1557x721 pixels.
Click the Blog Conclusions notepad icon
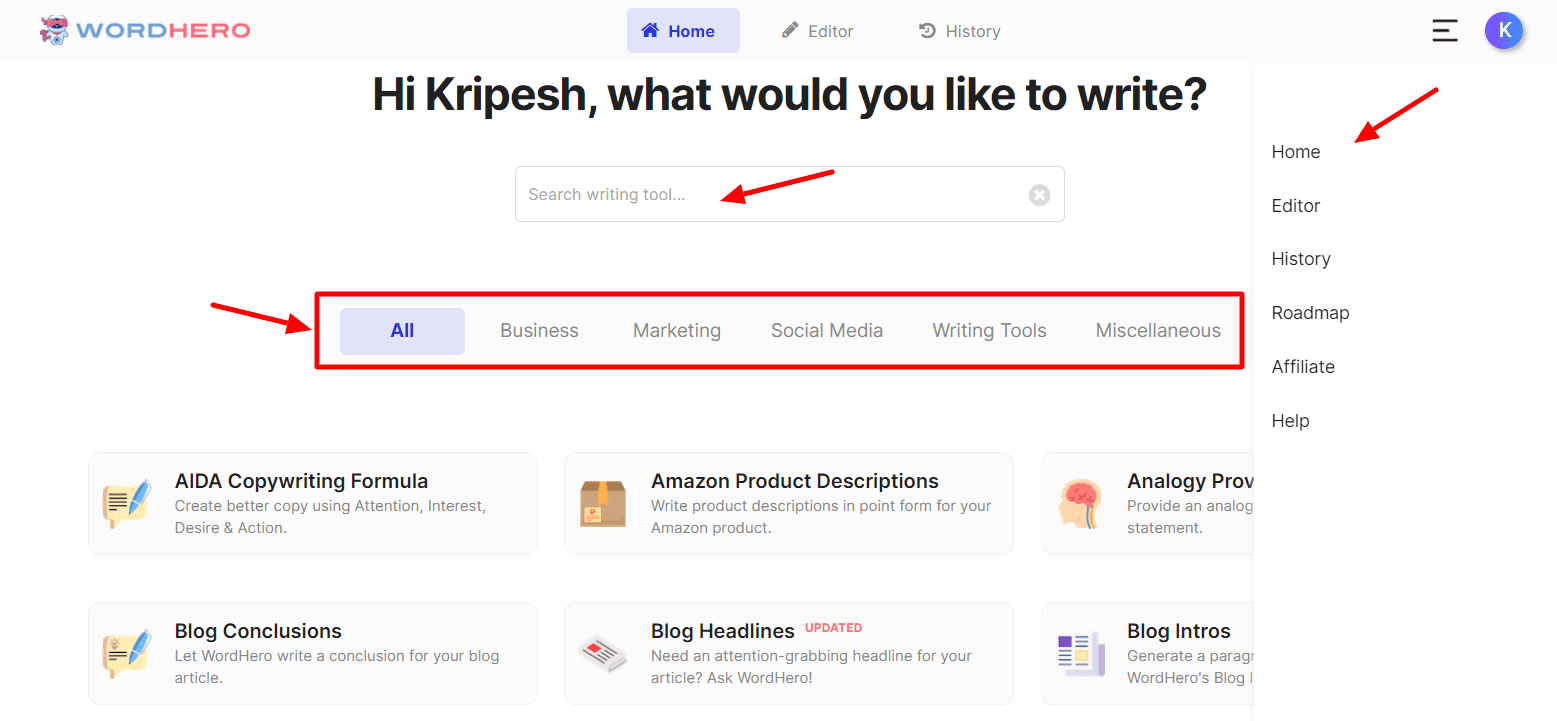coord(127,653)
